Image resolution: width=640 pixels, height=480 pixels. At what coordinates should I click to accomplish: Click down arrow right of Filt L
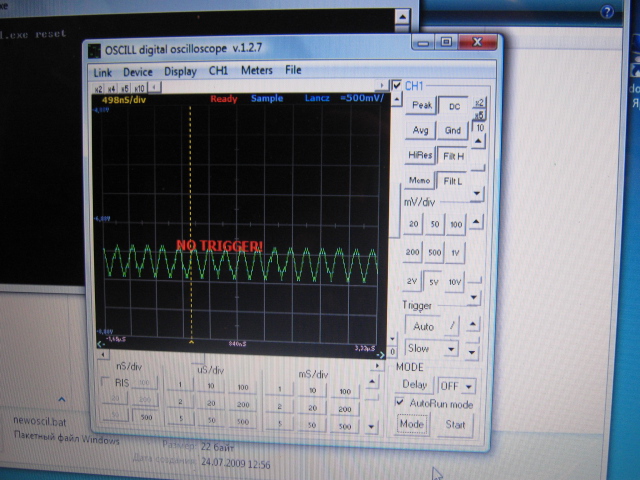tap(477, 194)
